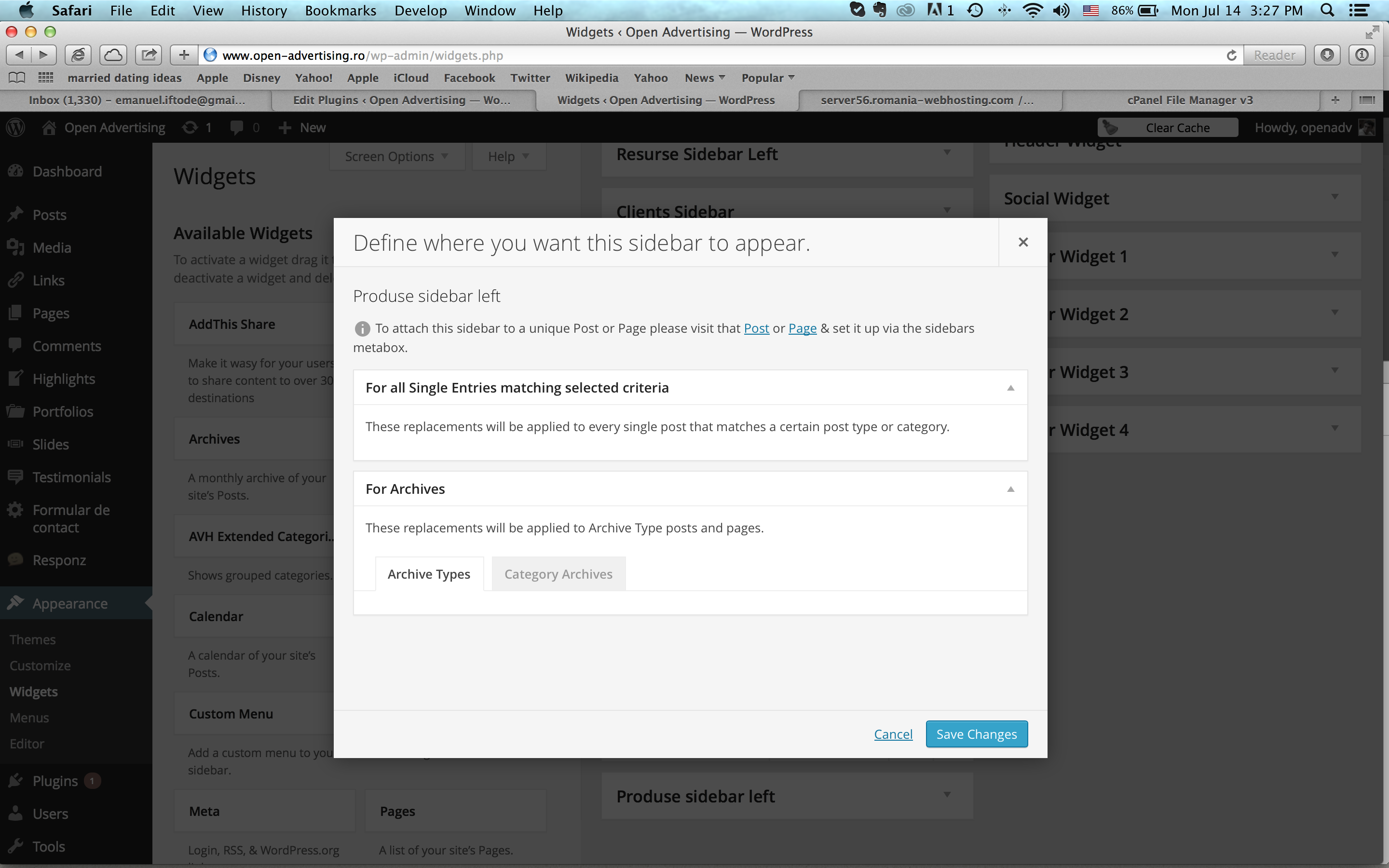Click the iCloud tabs icon
Screen dimensions: 1389x868
113,55
